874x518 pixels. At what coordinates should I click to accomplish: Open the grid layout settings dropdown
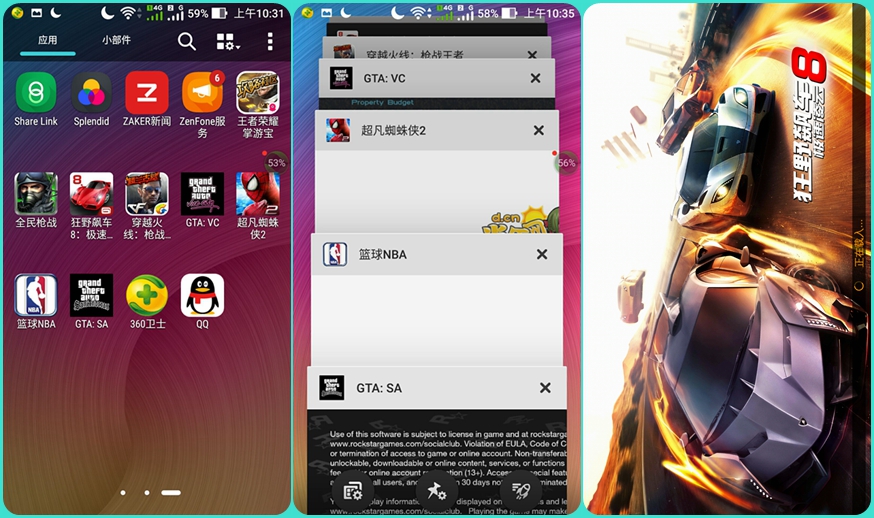[x=228, y=41]
